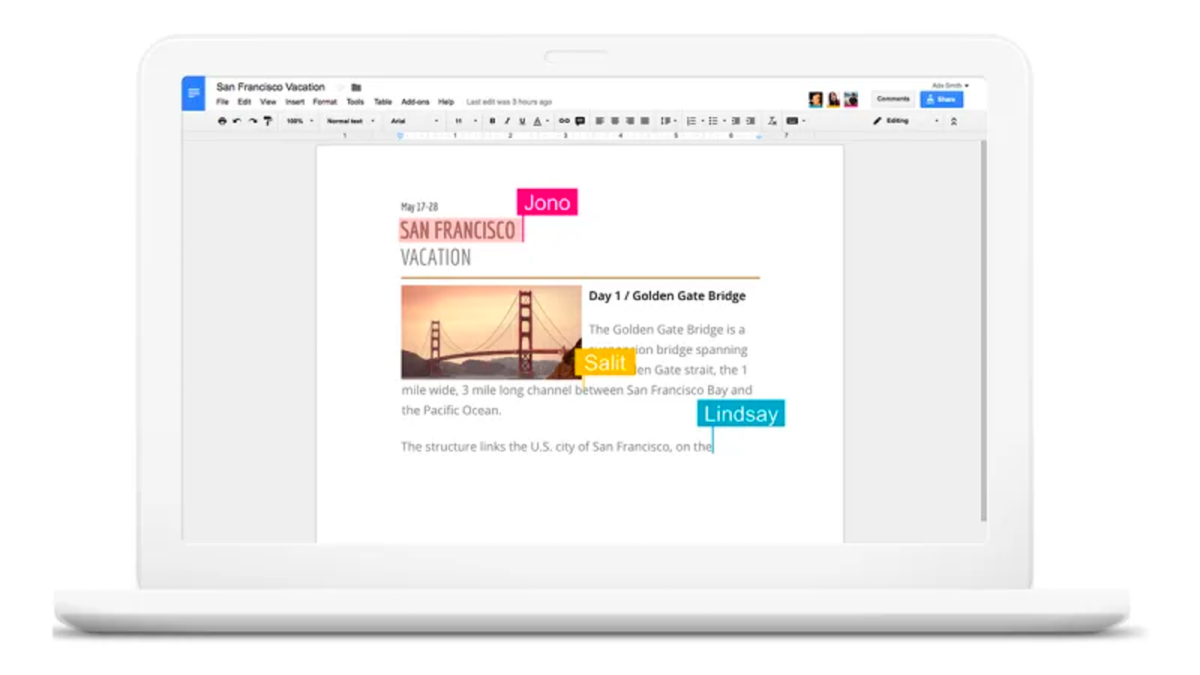Click the Jono collaborator cursor label

click(547, 202)
